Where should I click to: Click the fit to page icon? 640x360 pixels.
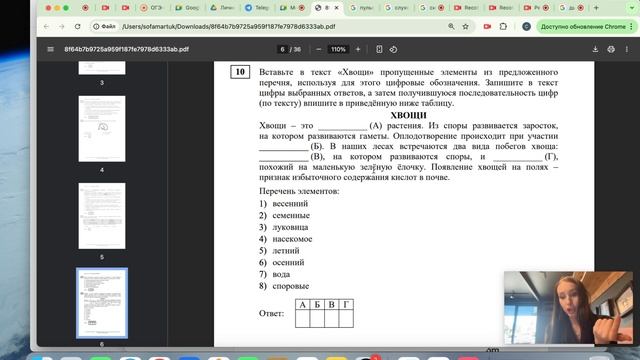click(379, 49)
